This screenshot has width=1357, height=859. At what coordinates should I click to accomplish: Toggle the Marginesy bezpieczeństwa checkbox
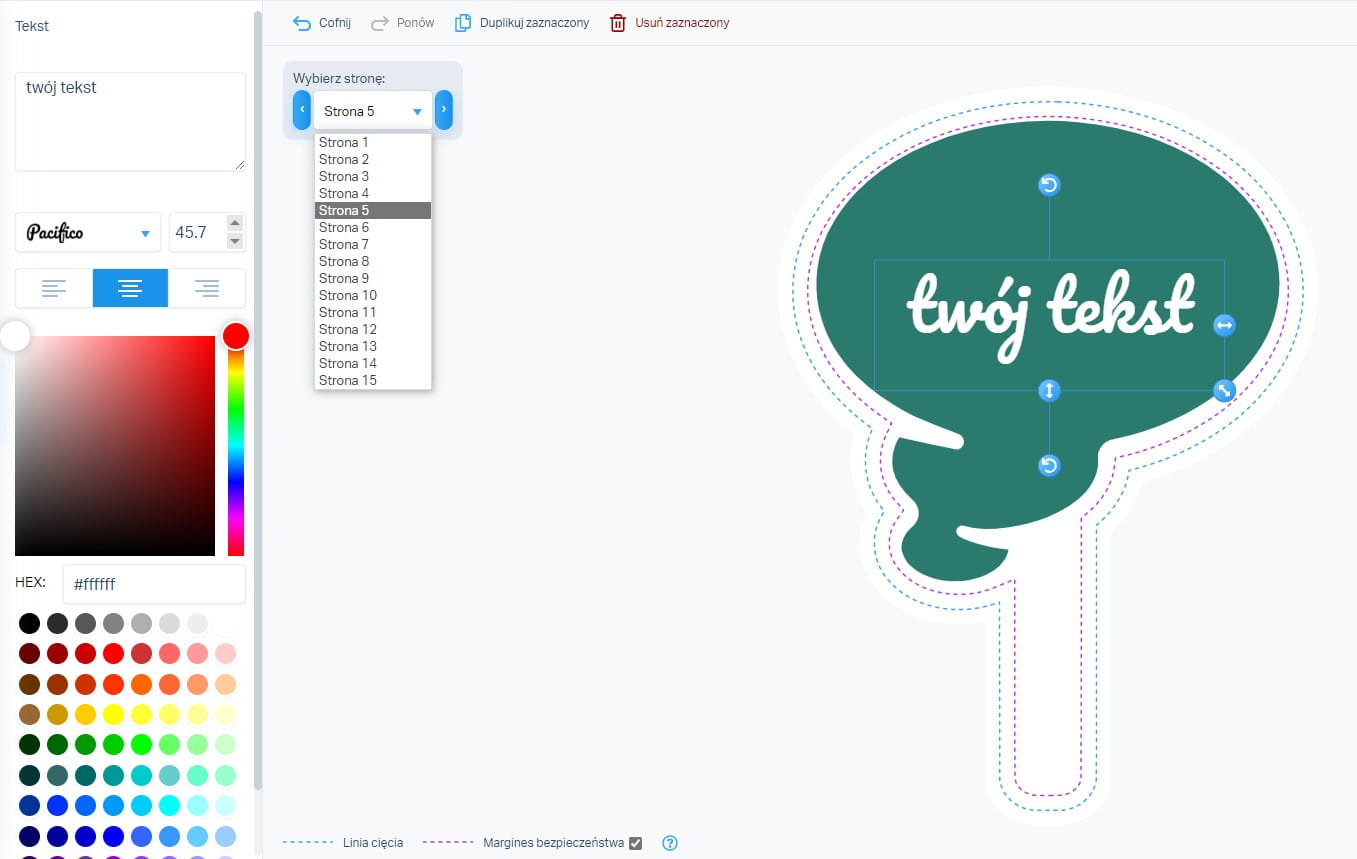[635, 843]
